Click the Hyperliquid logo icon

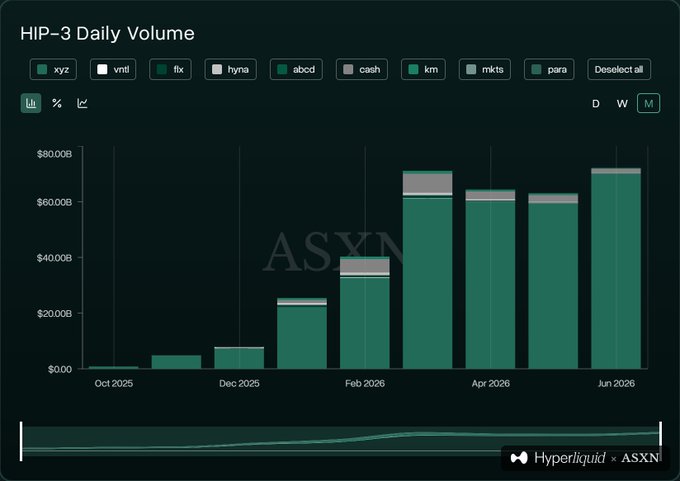pyautogui.click(x=519, y=458)
